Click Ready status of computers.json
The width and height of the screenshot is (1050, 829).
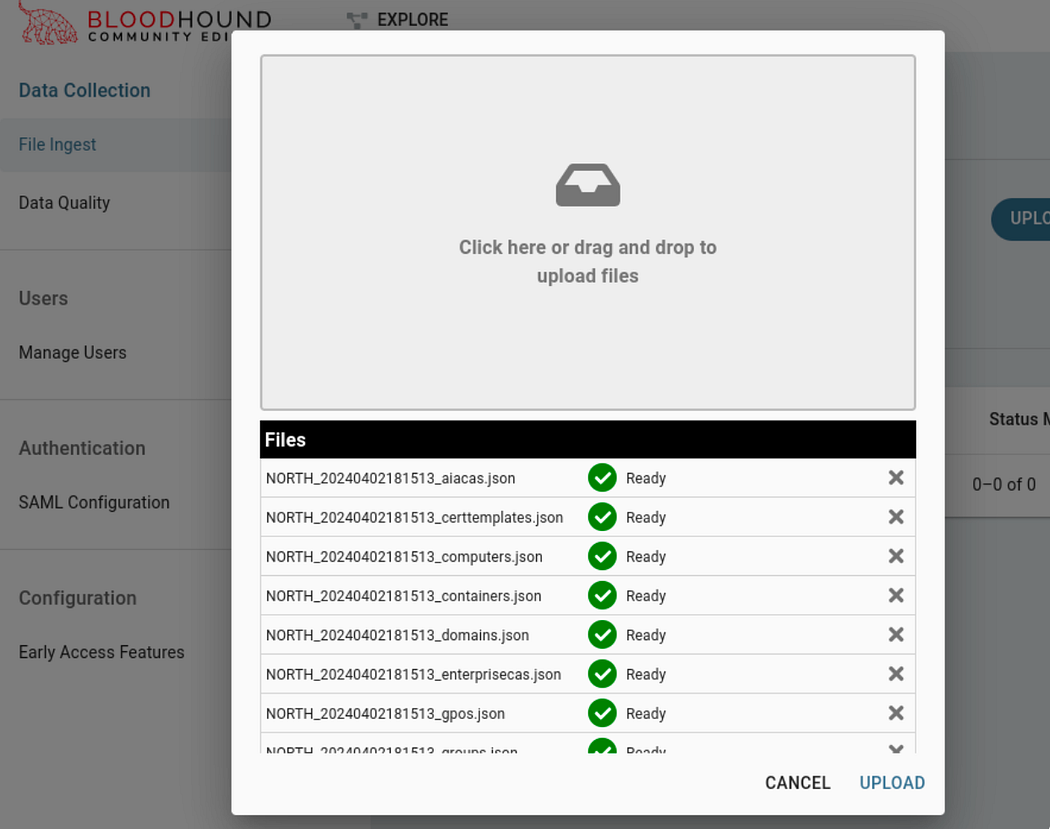tap(646, 557)
